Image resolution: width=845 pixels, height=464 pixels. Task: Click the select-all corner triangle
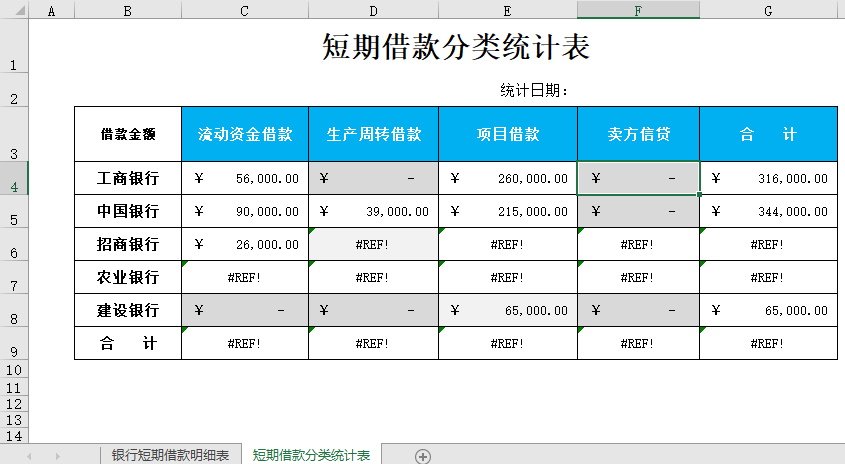(x=14, y=10)
